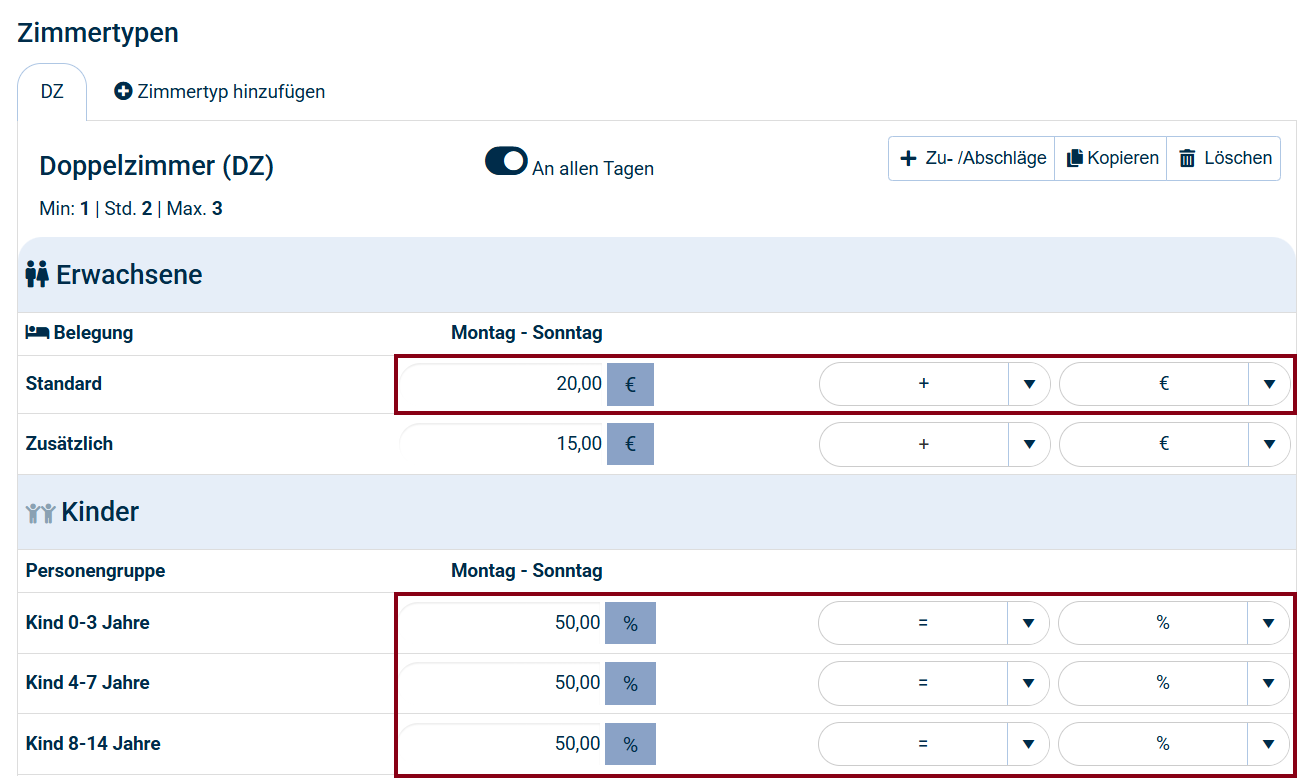Click the bed icon beside Belegung
The height and width of the screenshot is (781, 1316).
click(37, 333)
